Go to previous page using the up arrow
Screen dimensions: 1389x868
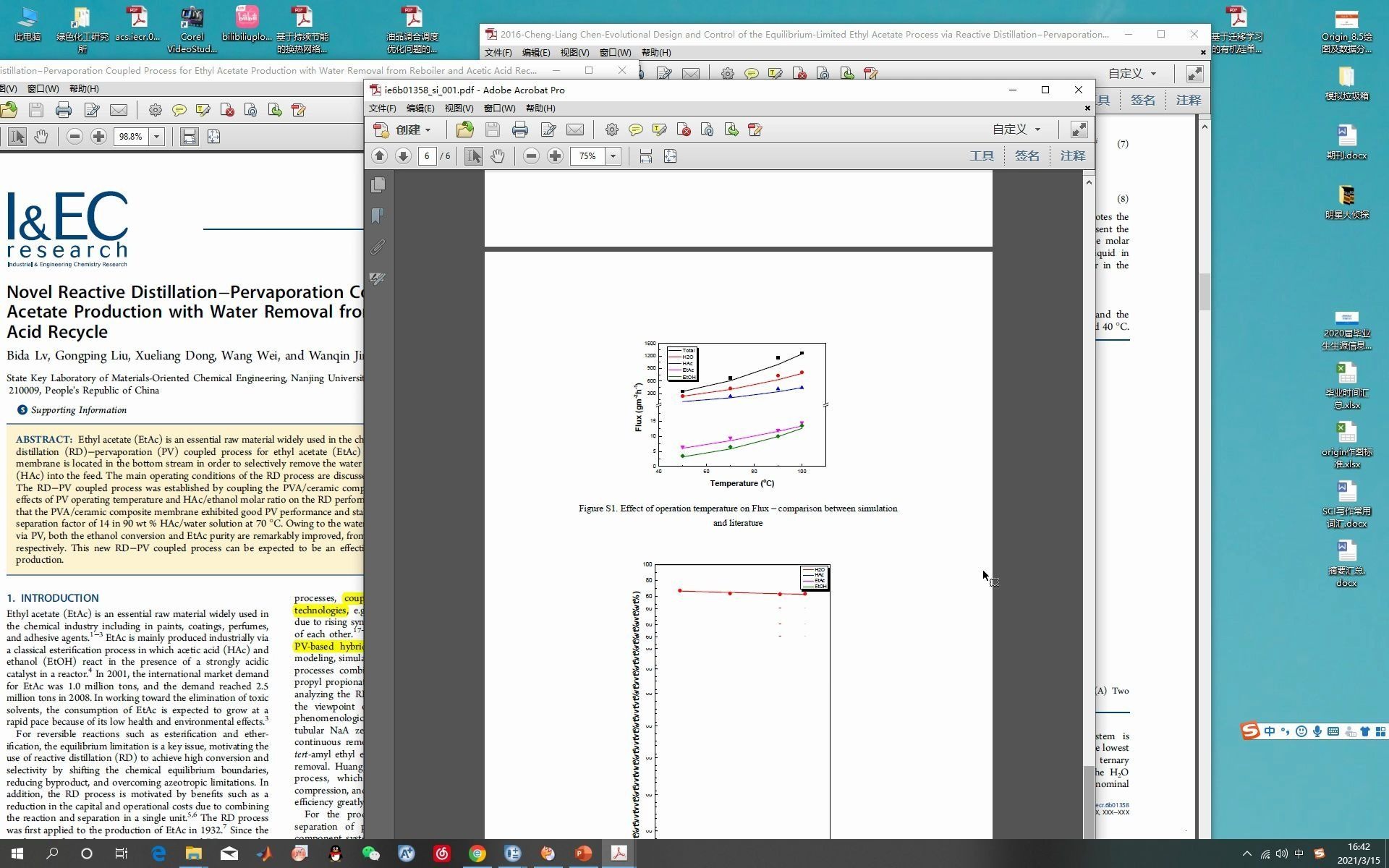click(379, 156)
